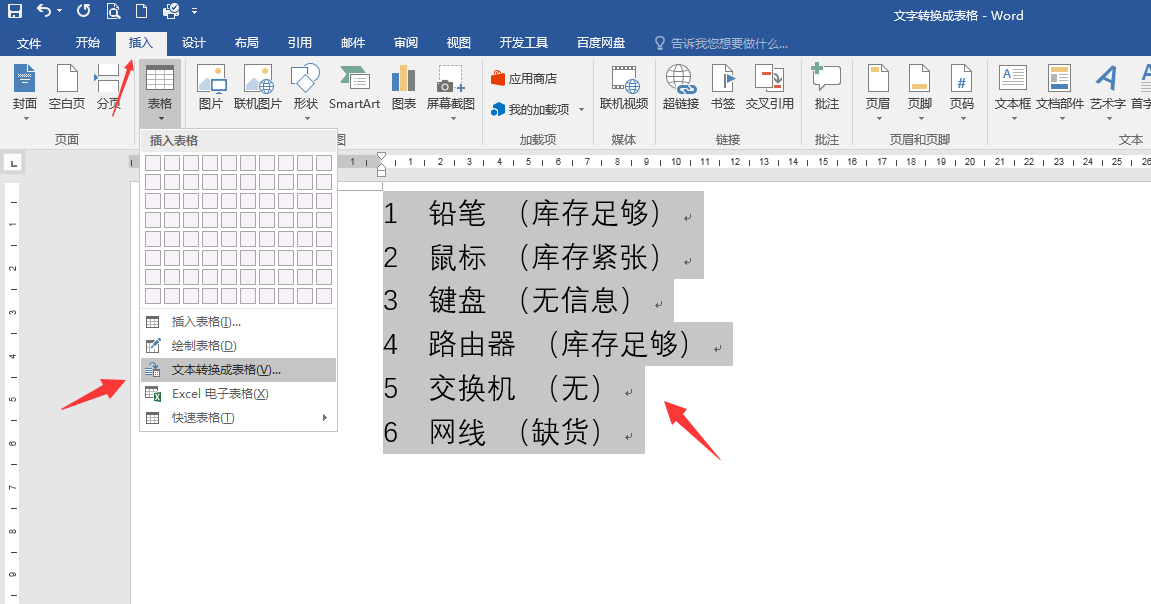This screenshot has height=604, width=1151.
Task: Click the first line indent marker on ruler
Action: tap(381, 156)
